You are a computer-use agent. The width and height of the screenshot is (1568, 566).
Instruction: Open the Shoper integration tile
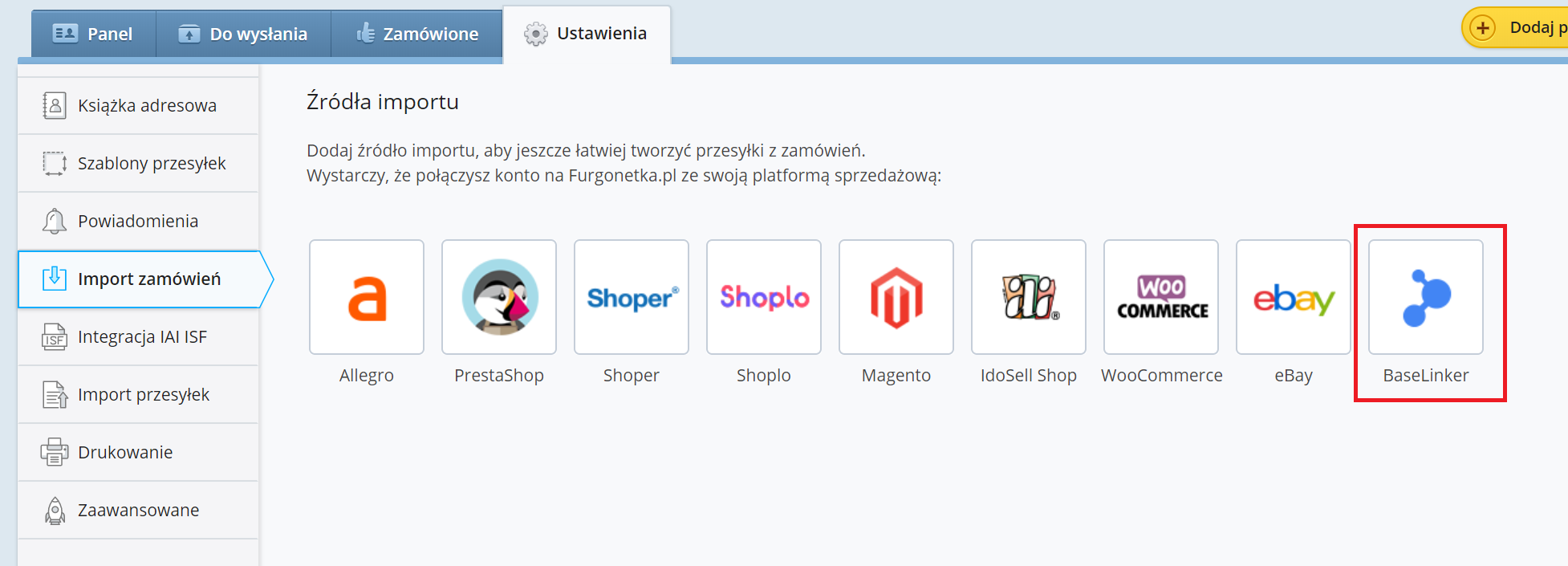point(632,297)
